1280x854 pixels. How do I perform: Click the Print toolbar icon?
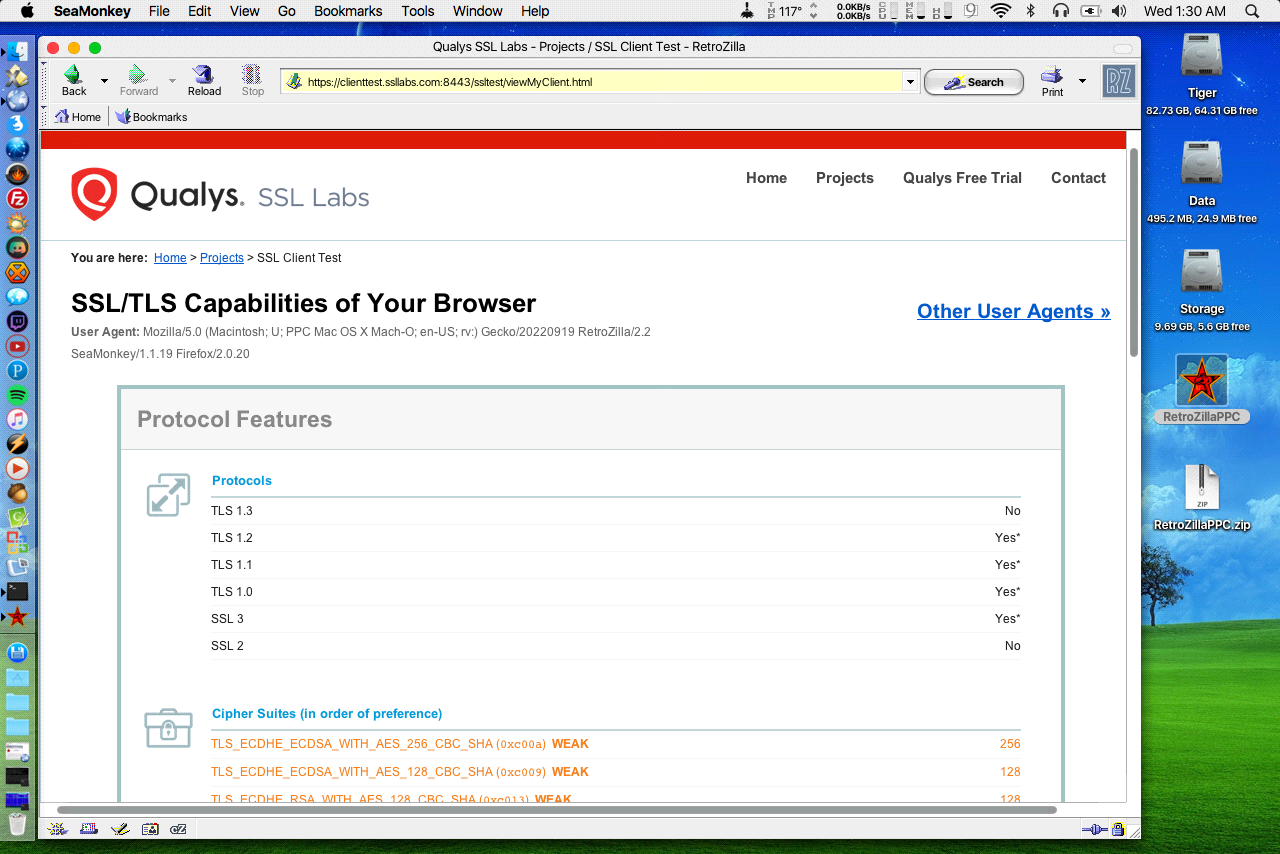pyautogui.click(x=1052, y=74)
